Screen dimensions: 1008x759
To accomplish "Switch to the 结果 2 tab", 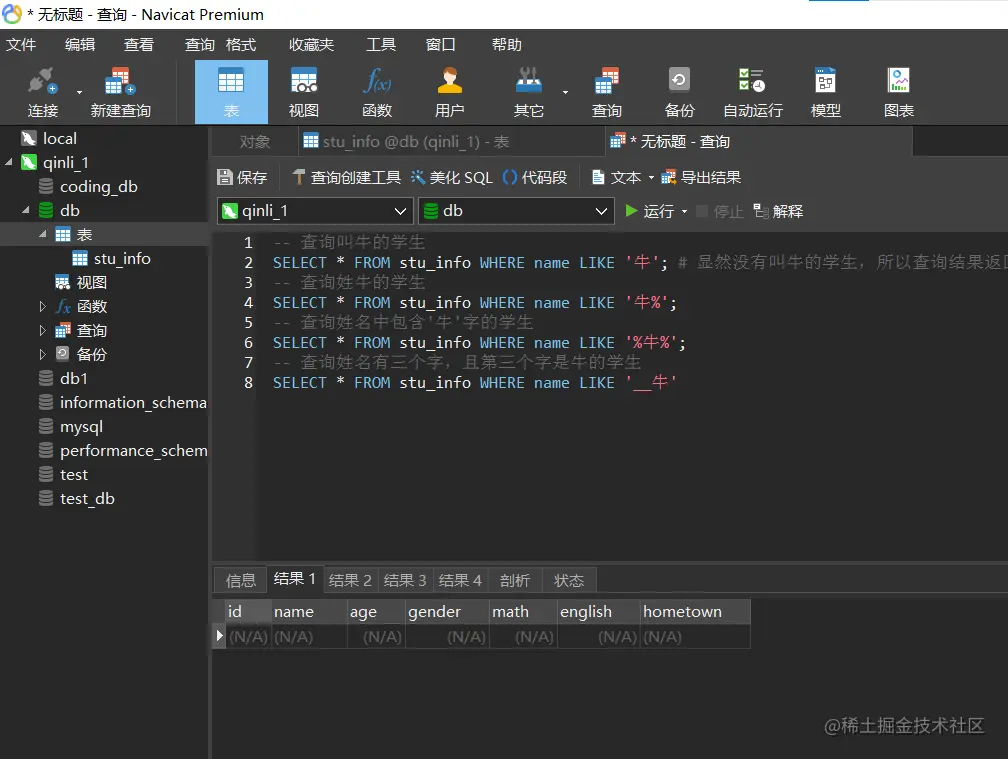I will point(350,580).
